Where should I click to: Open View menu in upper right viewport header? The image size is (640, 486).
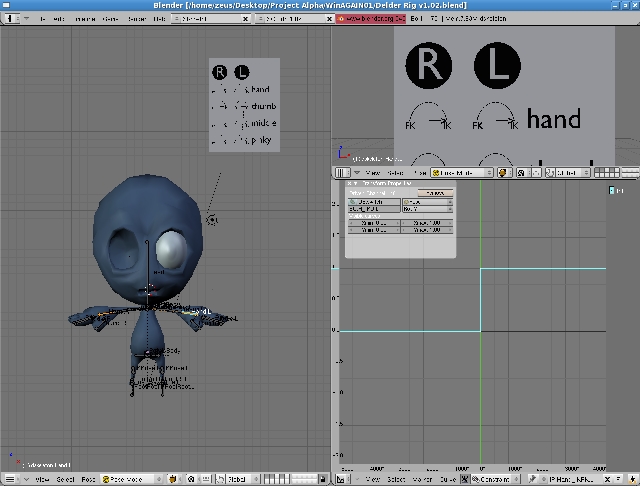373,173
